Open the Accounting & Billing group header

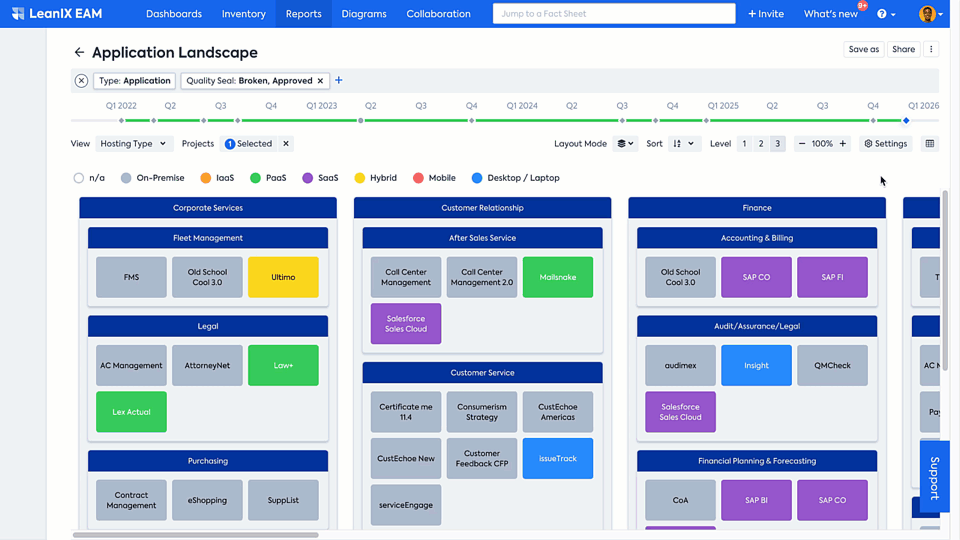[x=757, y=238]
